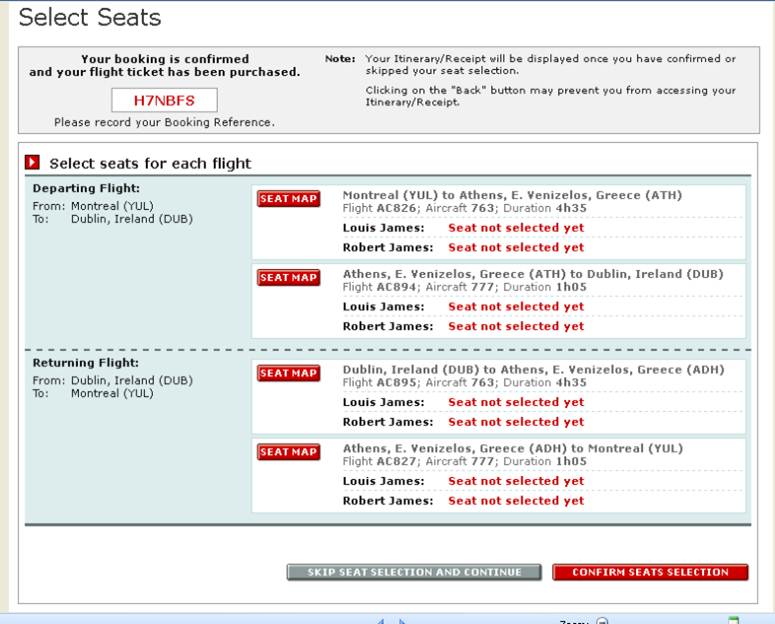Open seat map for flight AC894
775x624 pixels.
coord(289,278)
